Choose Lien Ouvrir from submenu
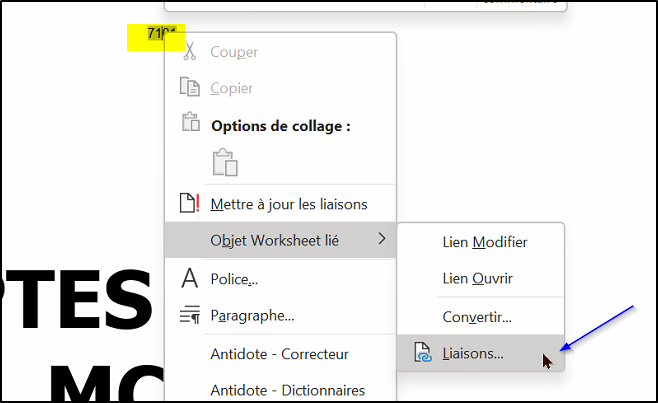658x403 pixels. (x=480, y=278)
